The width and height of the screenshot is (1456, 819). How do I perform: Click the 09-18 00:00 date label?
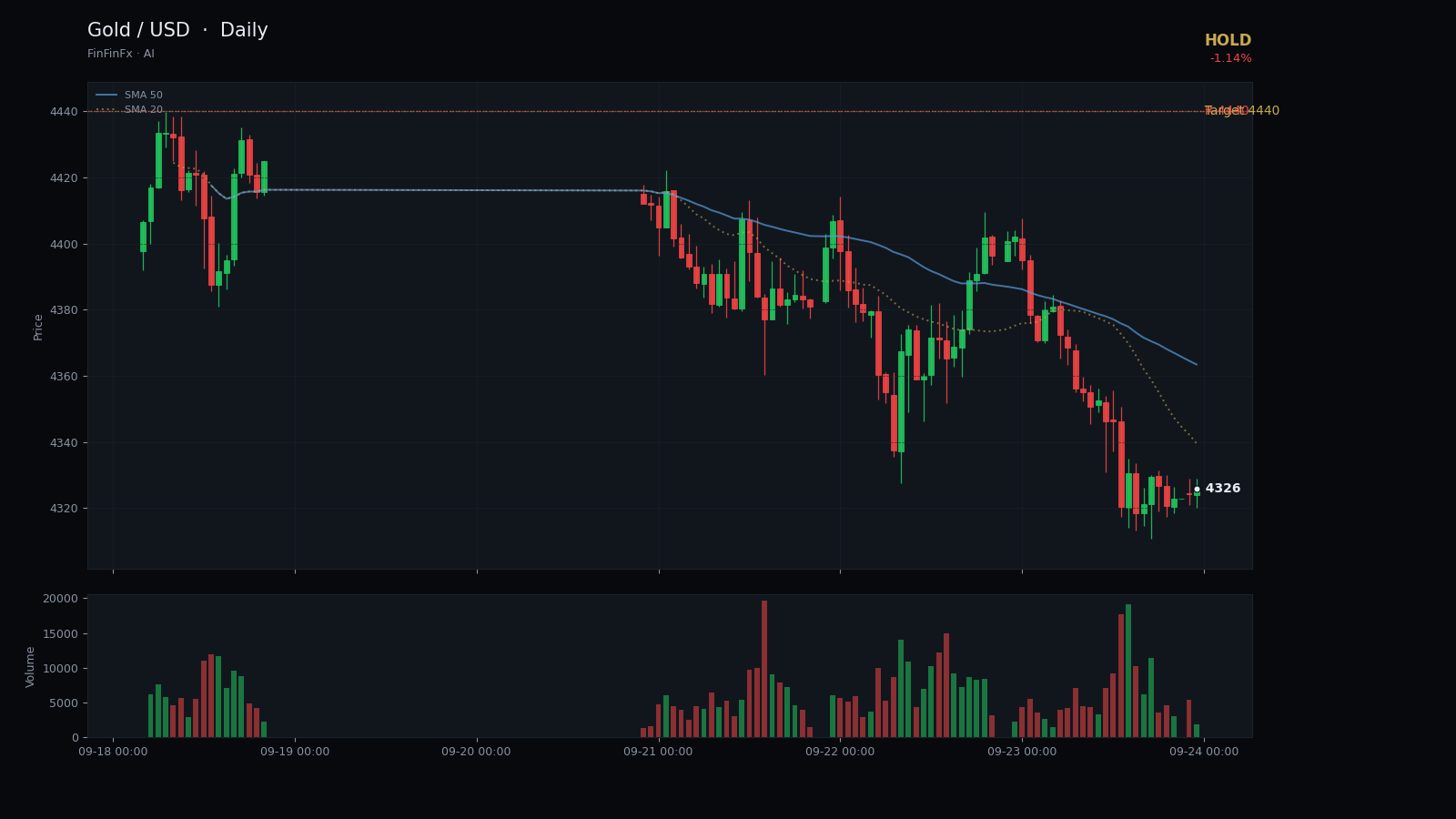[113, 752]
